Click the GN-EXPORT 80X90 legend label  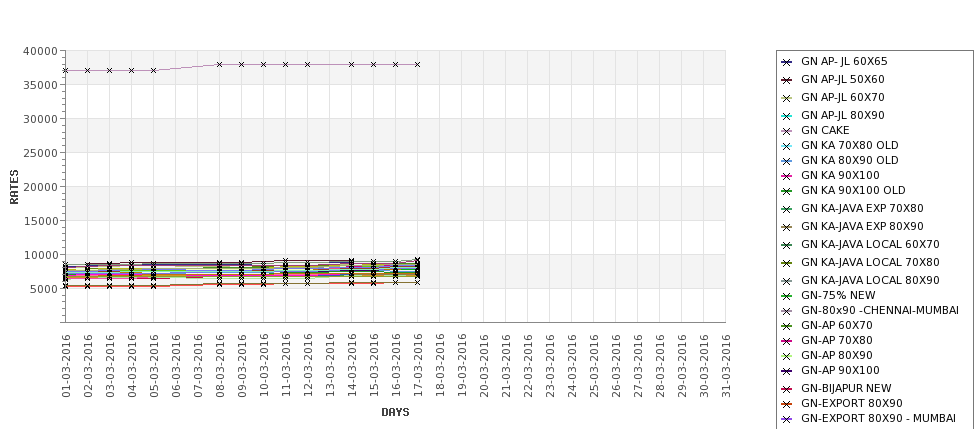click(x=852, y=404)
